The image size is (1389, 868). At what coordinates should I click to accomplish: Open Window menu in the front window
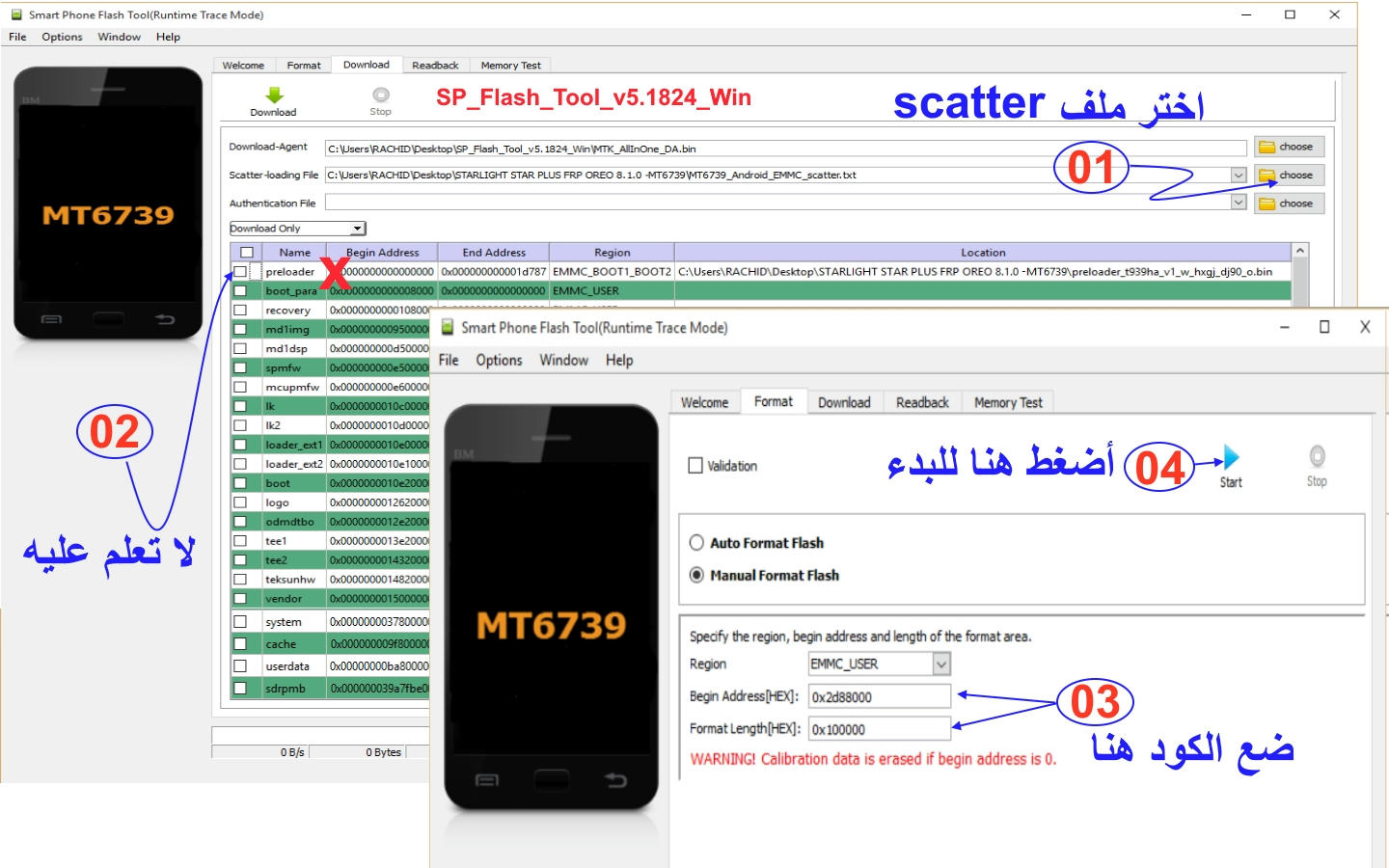563,361
